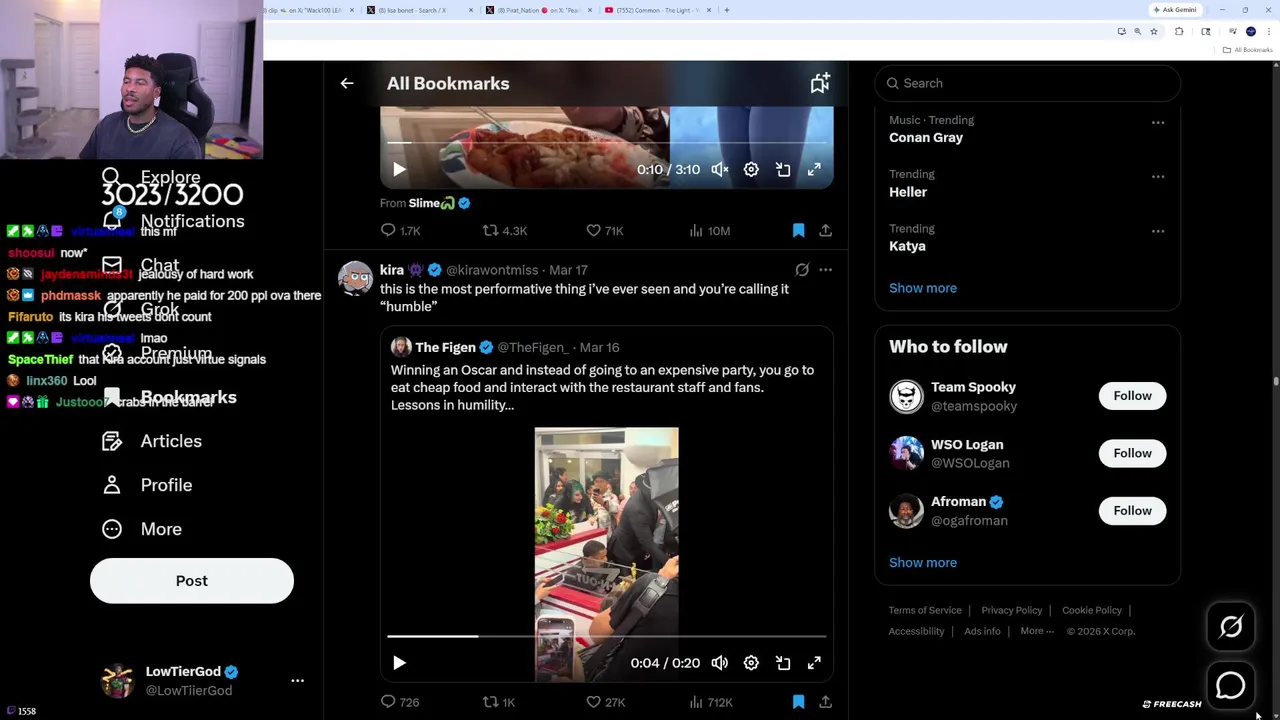Image resolution: width=1280 pixels, height=720 pixels.
Task: Open Notifications in sidebar
Action: coord(173,221)
